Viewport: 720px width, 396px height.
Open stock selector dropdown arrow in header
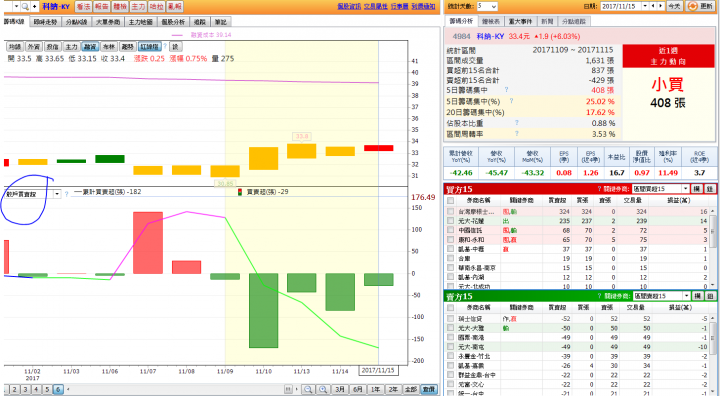click(17, 6)
